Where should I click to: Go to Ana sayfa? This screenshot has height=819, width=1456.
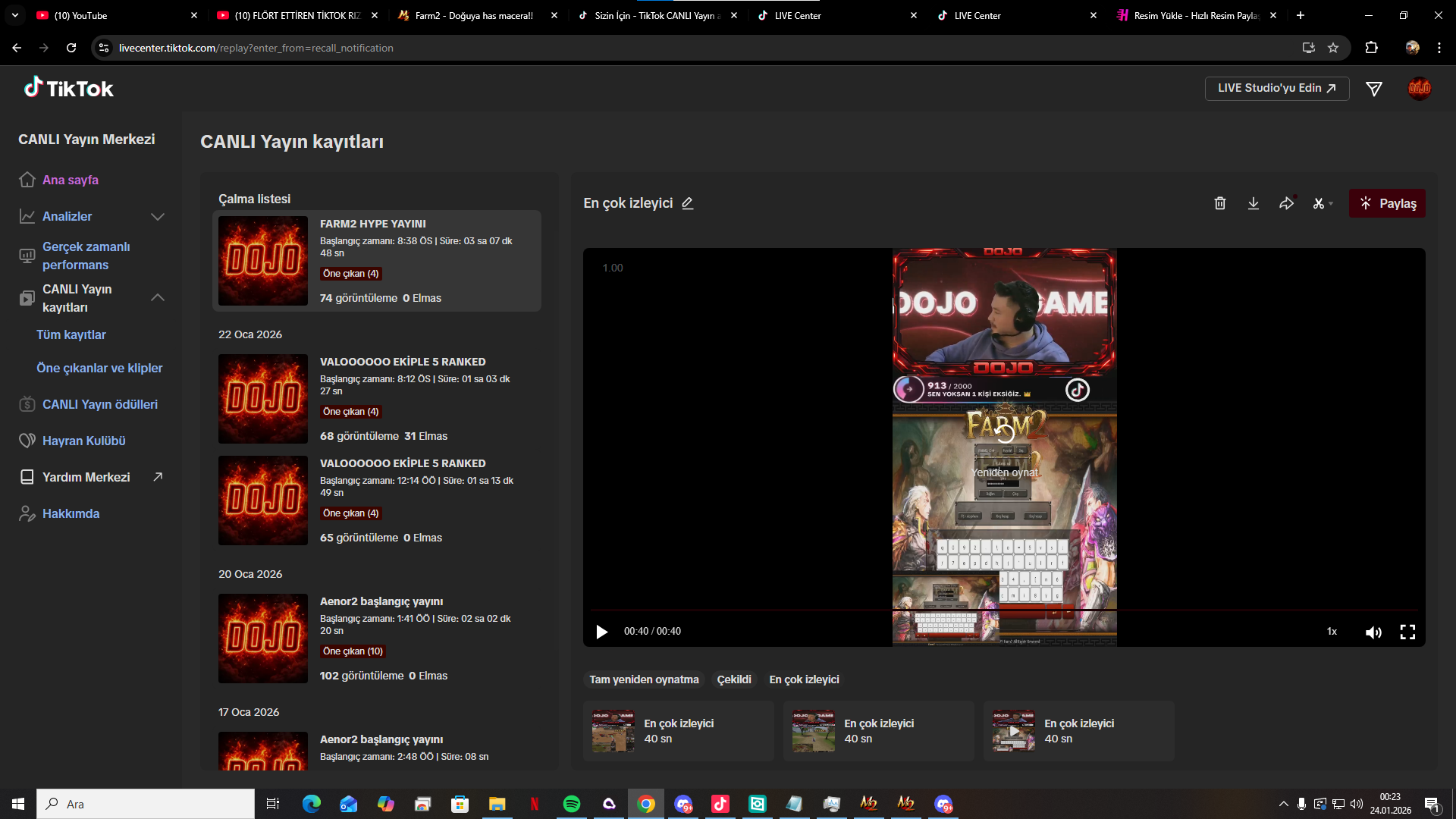pos(71,180)
